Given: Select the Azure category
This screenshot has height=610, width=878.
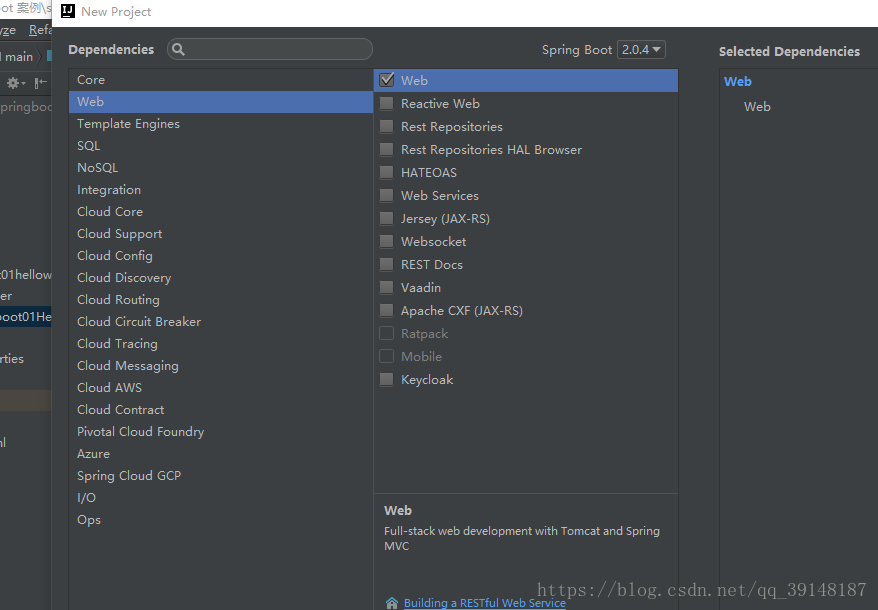Looking at the screenshot, I should [x=221, y=453].
